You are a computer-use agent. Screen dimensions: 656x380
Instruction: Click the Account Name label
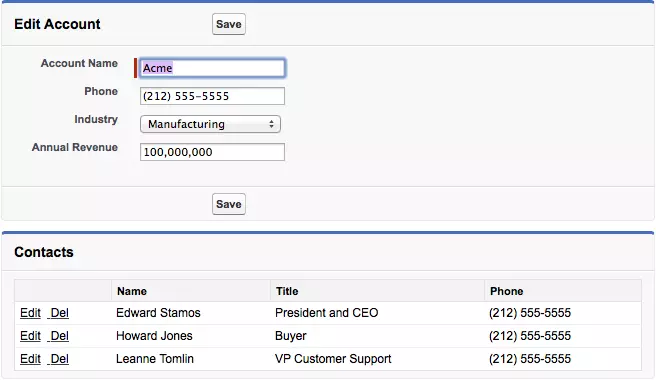point(79,63)
